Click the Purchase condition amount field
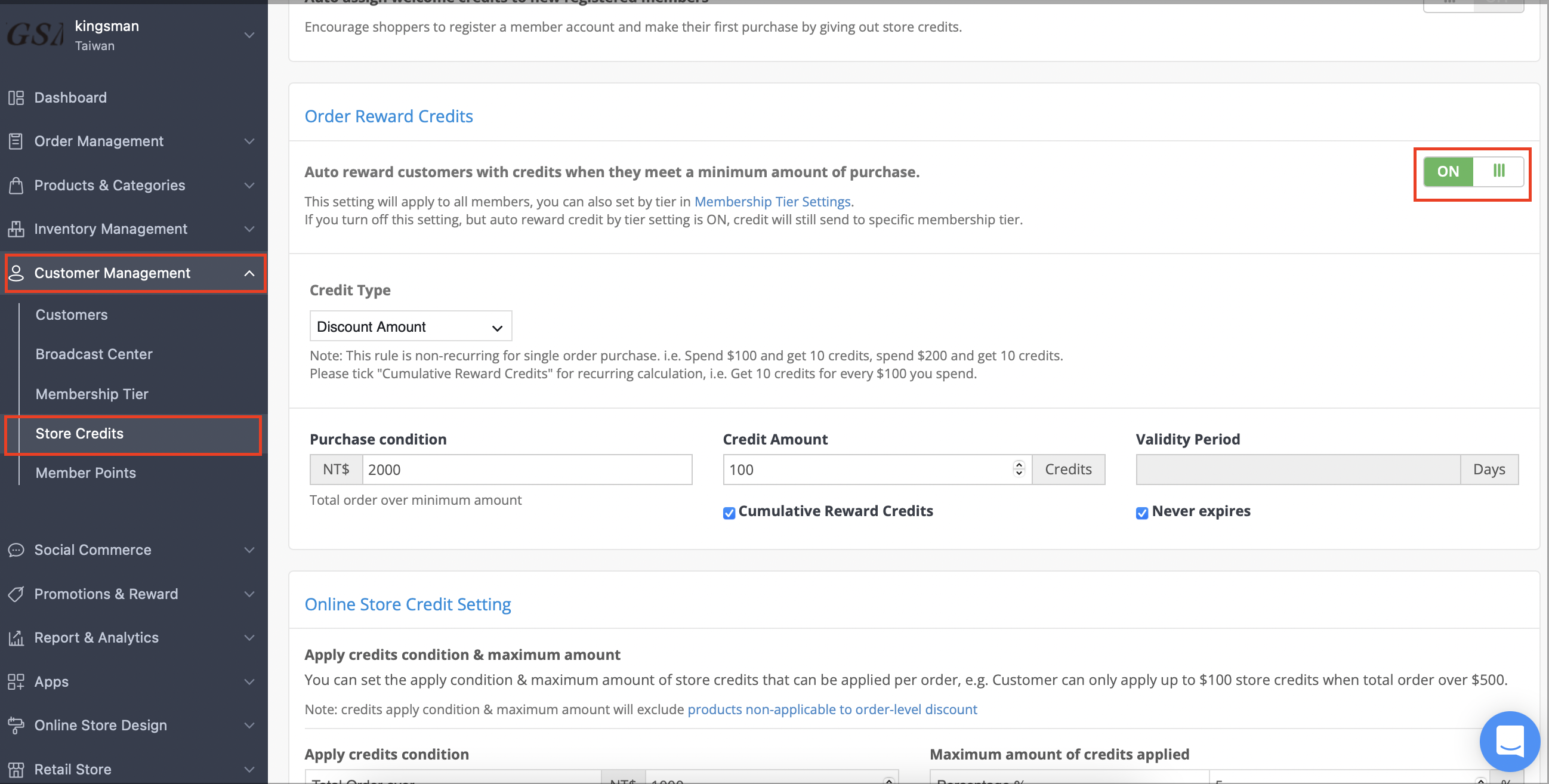Image resolution: width=1549 pixels, height=784 pixels. 526,470
